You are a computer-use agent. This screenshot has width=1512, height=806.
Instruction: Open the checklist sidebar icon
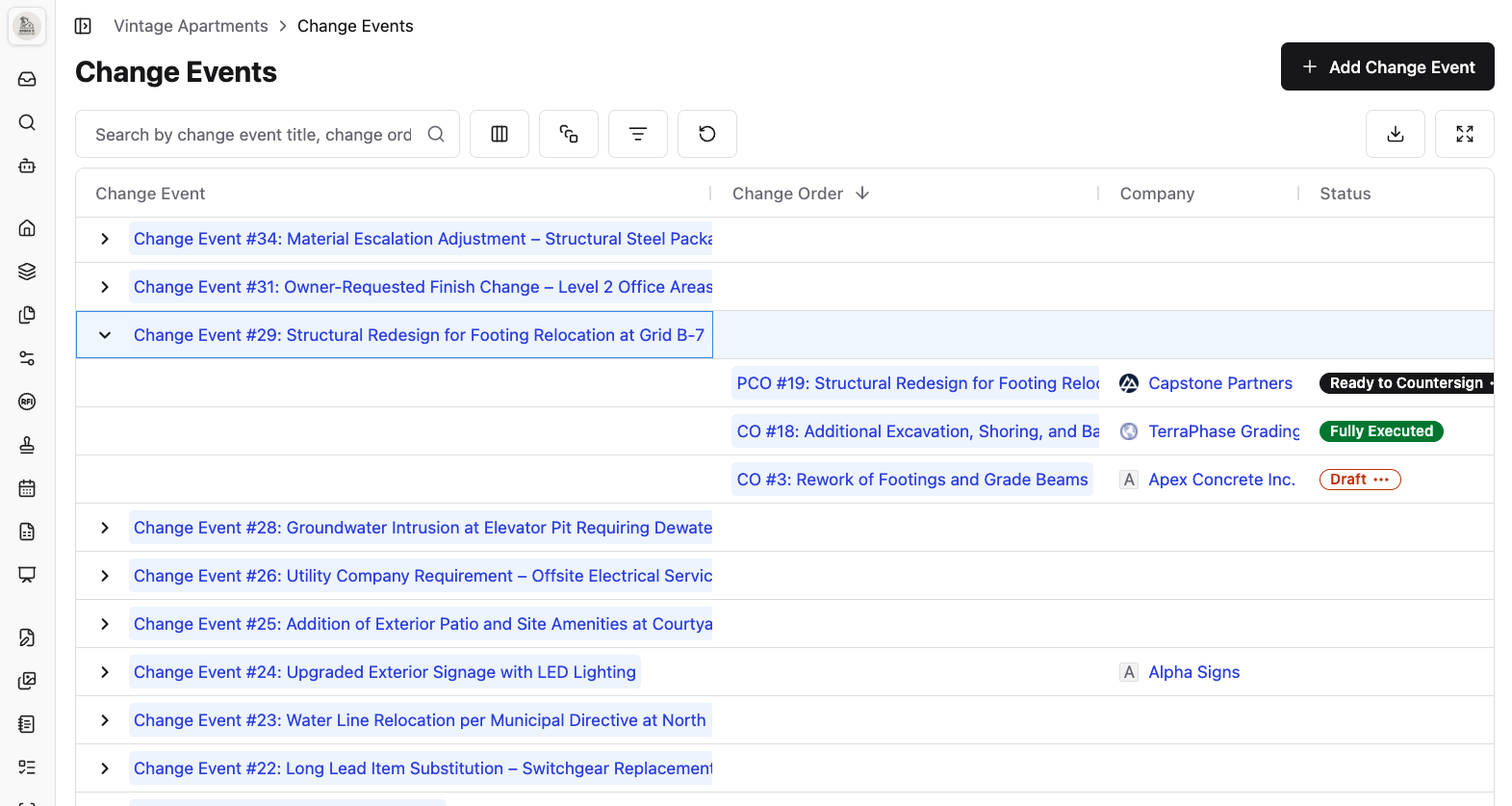pos(27,767)
